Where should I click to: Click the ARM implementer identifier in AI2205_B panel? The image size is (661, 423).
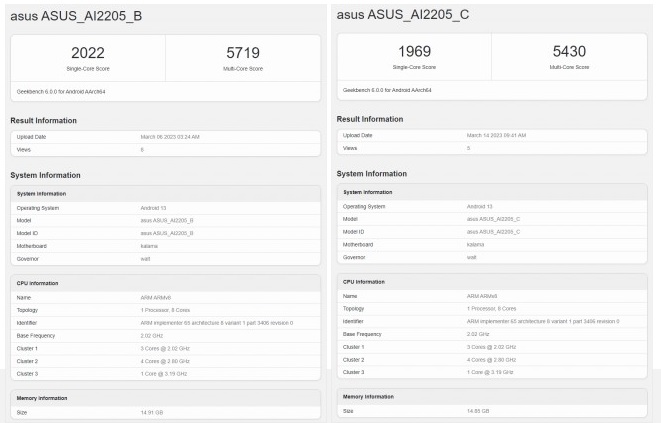217,323
